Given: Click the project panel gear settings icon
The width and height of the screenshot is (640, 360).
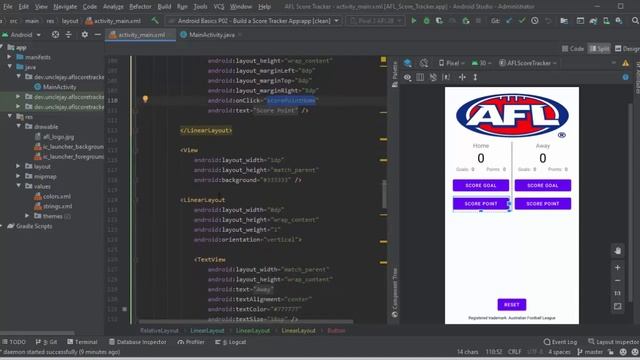Looking at the screenshot, I should pos(84,35).
